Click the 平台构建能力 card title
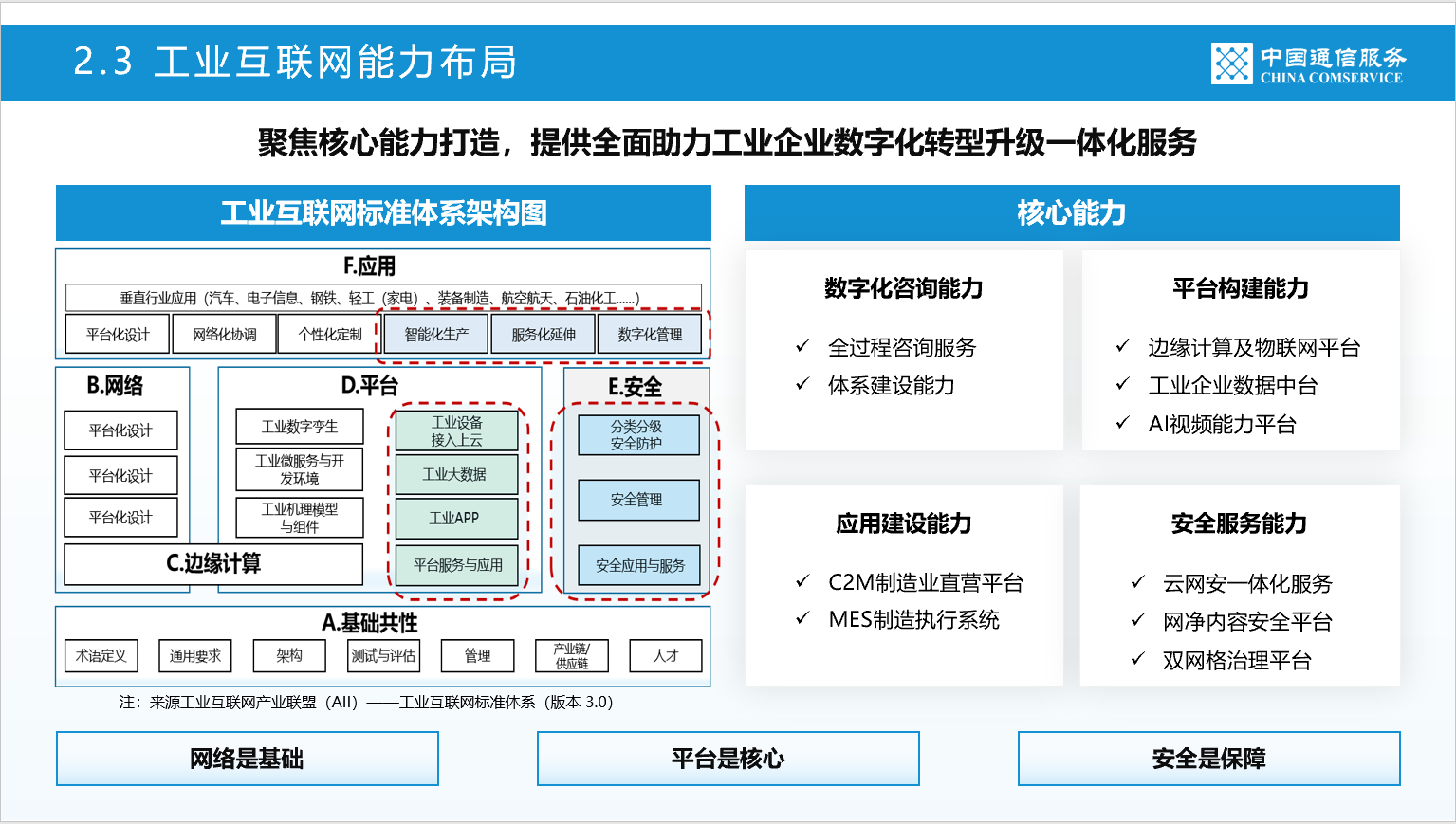This screenshot has height=824, width=1456. pos(1241,288)
